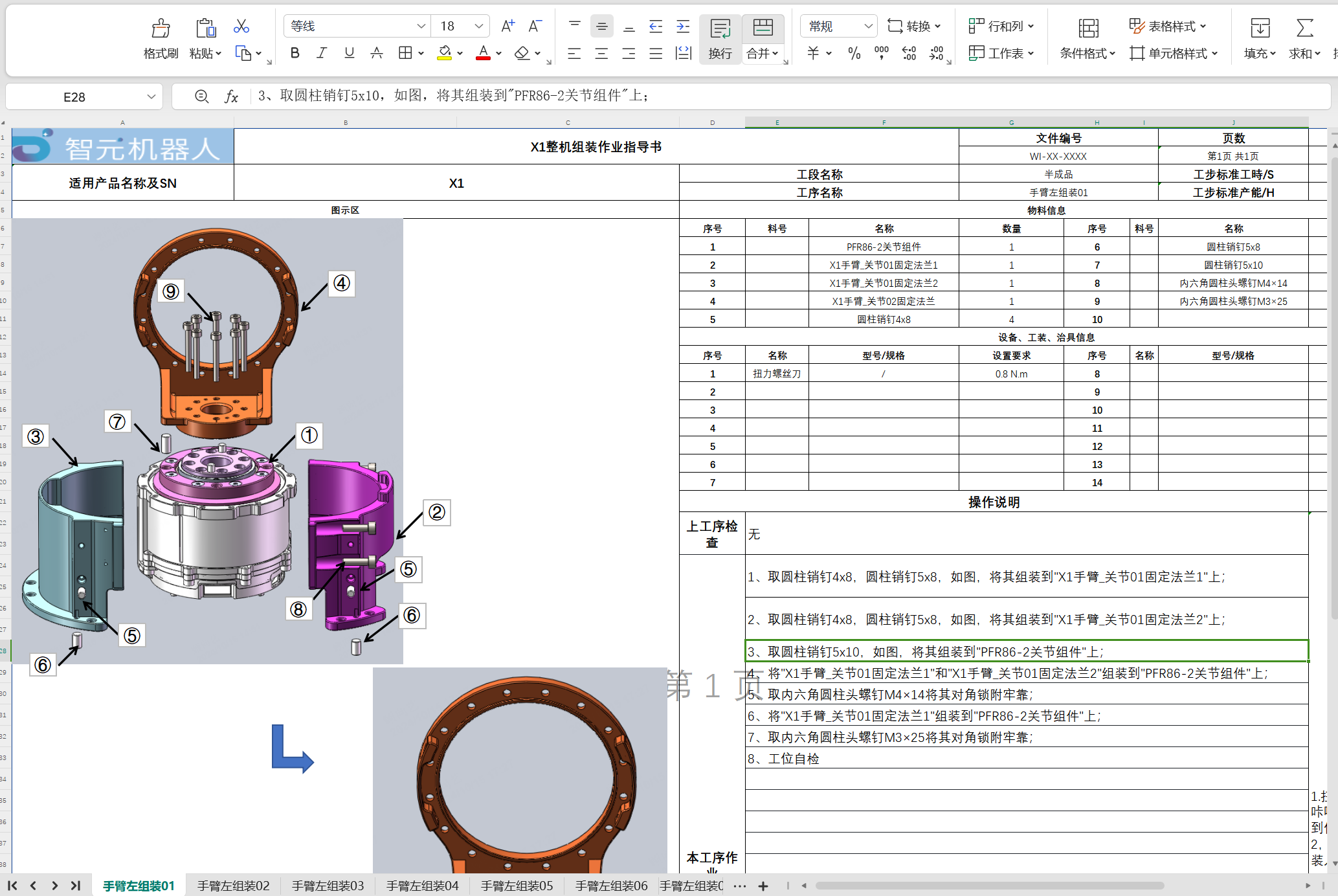Apply thousands separator style

tap(882, 53)
